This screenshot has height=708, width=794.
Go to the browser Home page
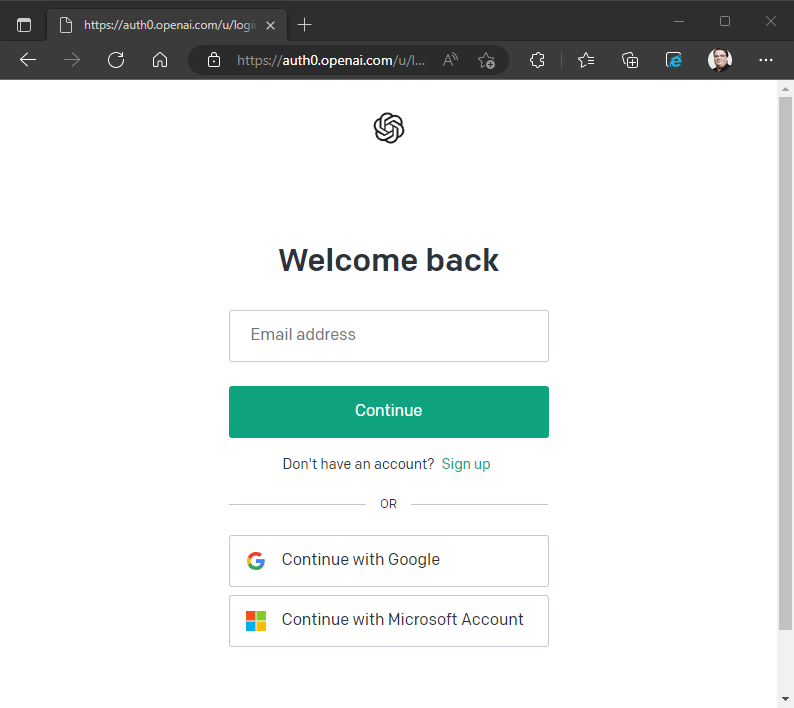pos(160,60)
